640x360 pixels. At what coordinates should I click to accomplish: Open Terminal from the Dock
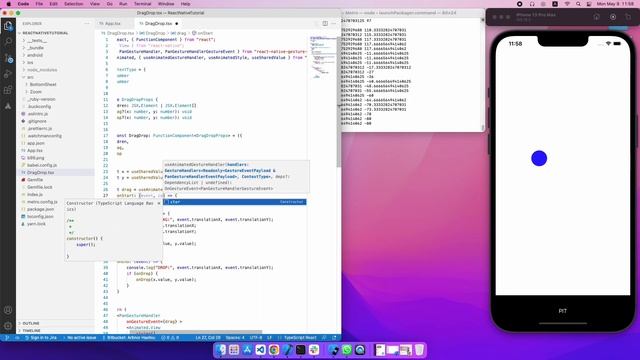(300, 350)
